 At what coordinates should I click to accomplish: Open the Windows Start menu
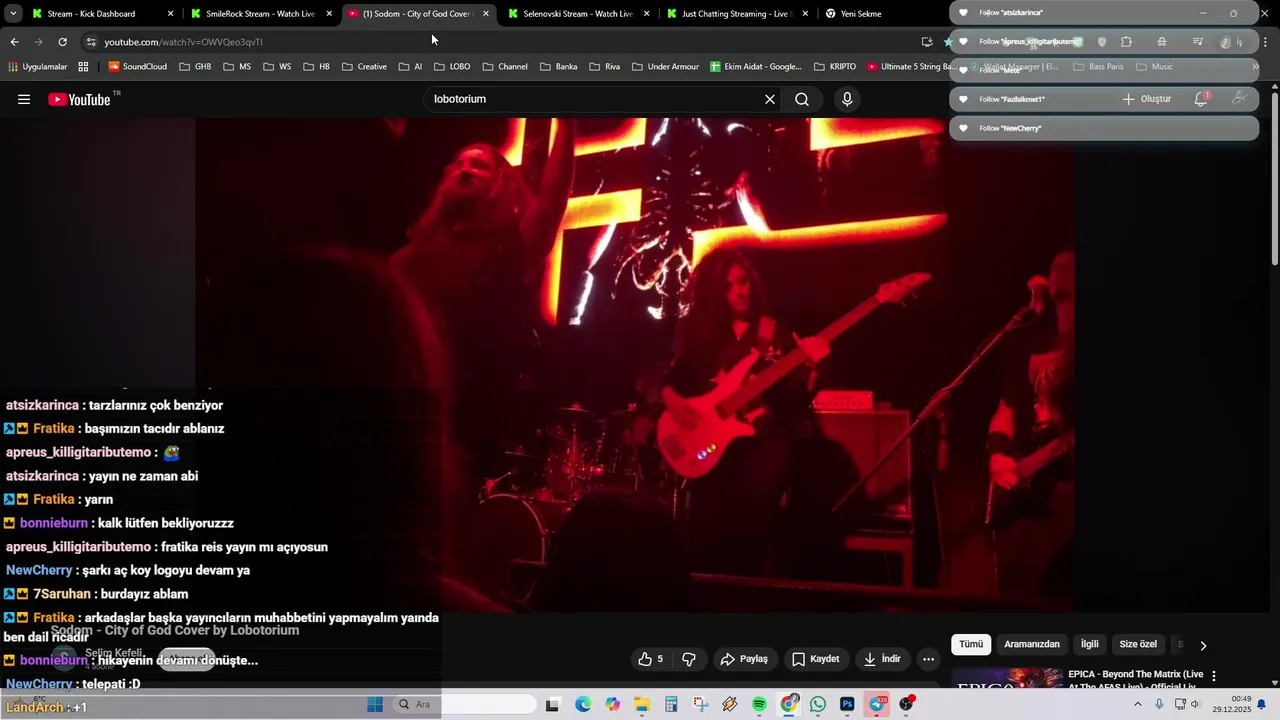tap(375, 704)
